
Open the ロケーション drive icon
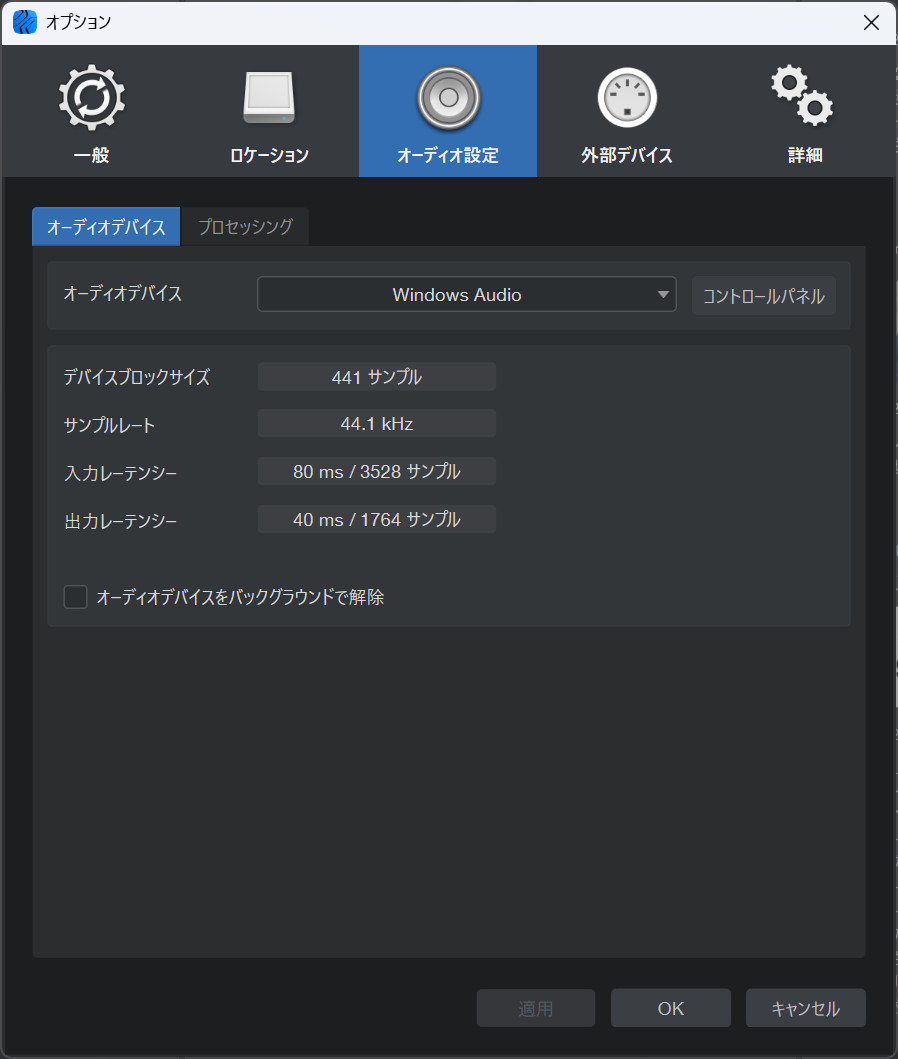click(x=269, y=98)
